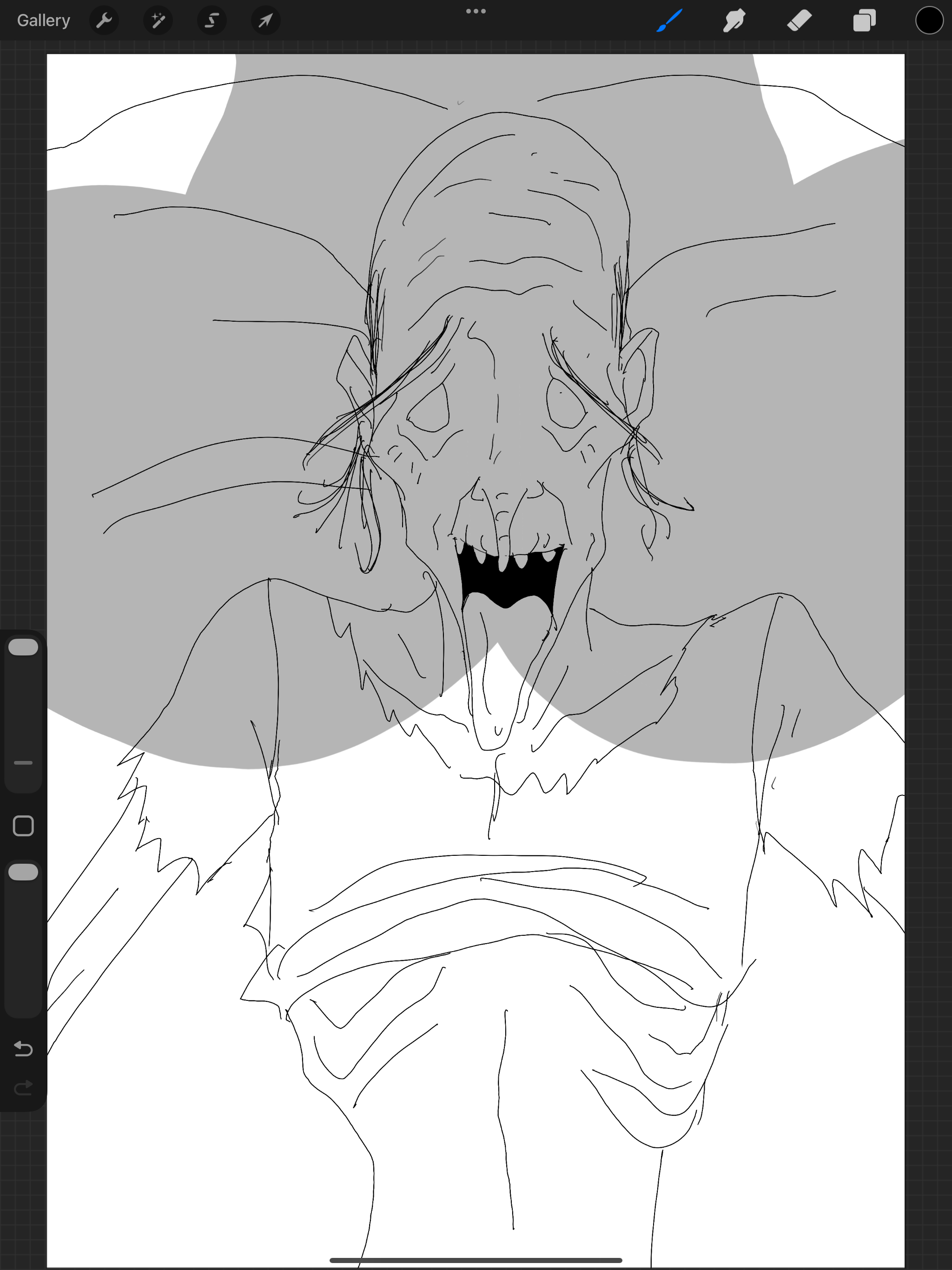
Task: Tap the Redo arrow
Action: coord(23,1087)
